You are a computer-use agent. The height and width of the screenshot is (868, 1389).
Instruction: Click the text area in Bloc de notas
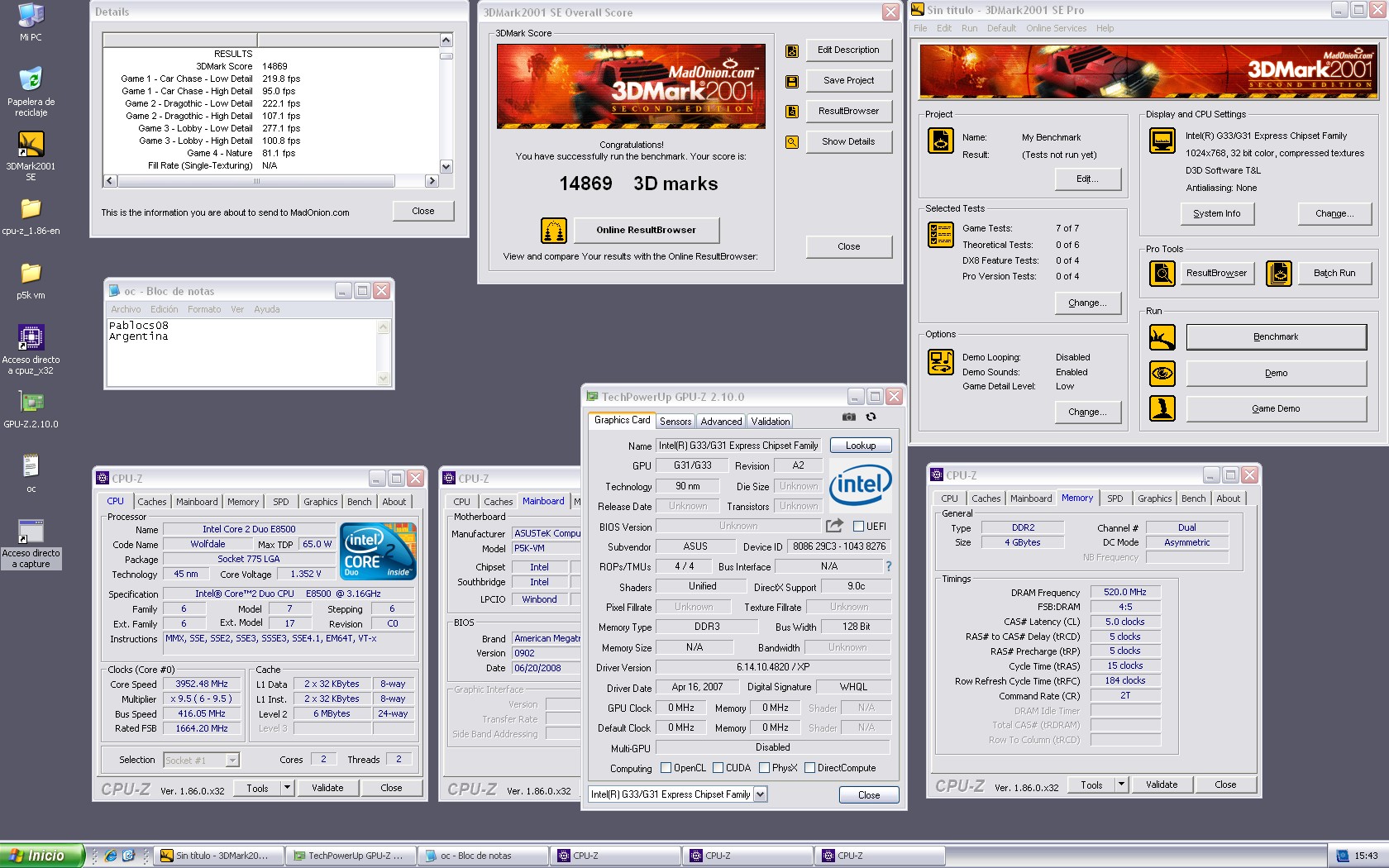point(241,352)
